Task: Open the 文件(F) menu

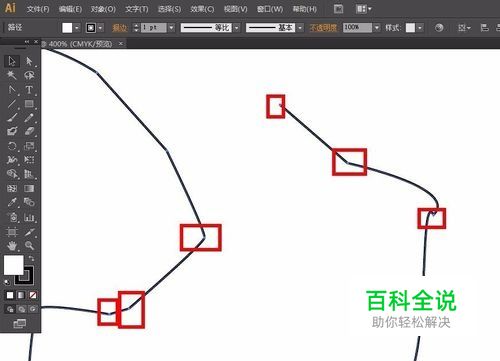Action: point(38,9)
